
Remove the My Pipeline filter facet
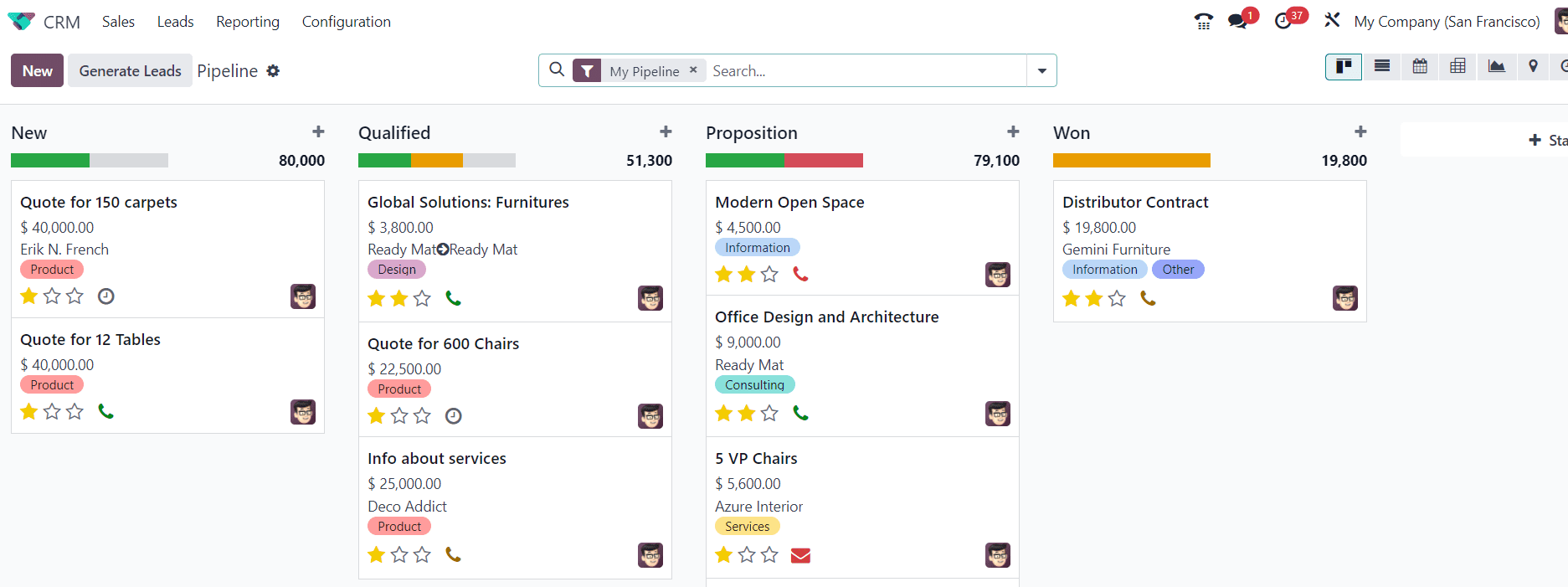(693, 70)
